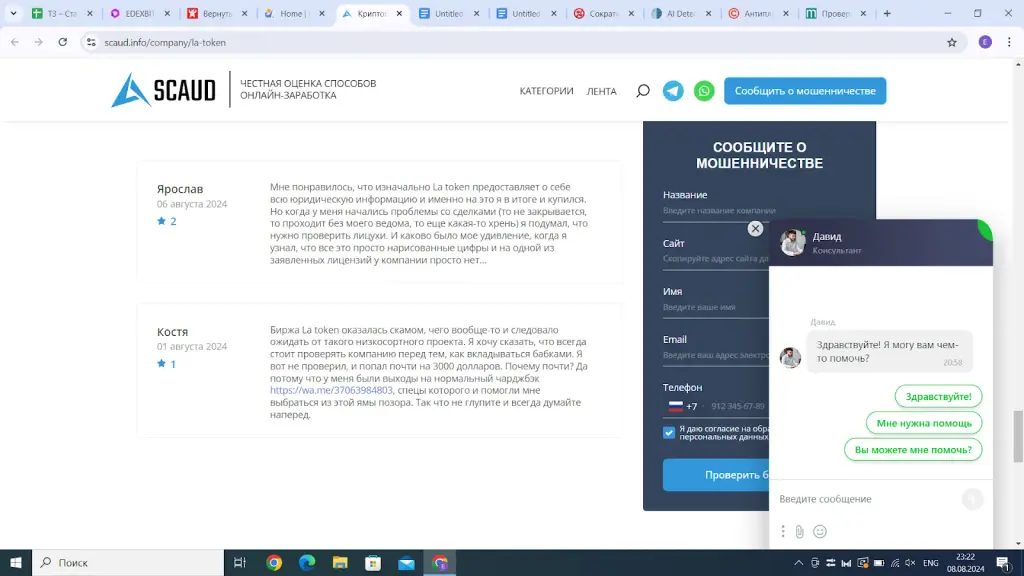Close the chat widget with X button
Screen dimensions: 1024x576
[x=755, y=229]
